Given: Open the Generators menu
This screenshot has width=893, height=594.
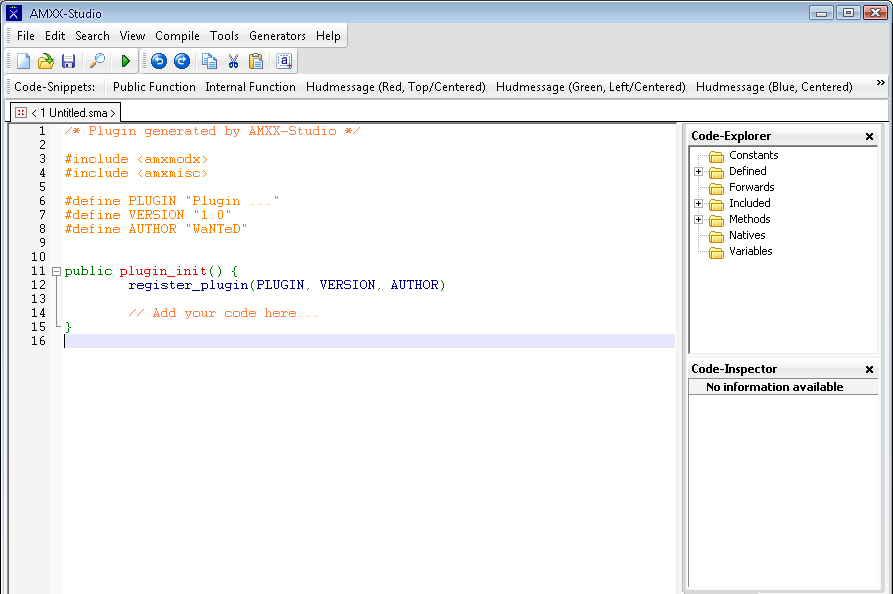Looking at the screenshot, I should click(277, 36).
